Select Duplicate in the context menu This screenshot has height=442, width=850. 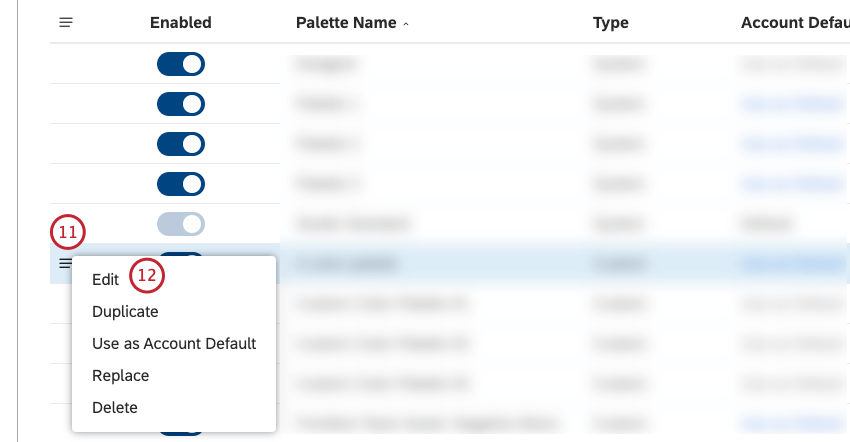coord(125,312)
